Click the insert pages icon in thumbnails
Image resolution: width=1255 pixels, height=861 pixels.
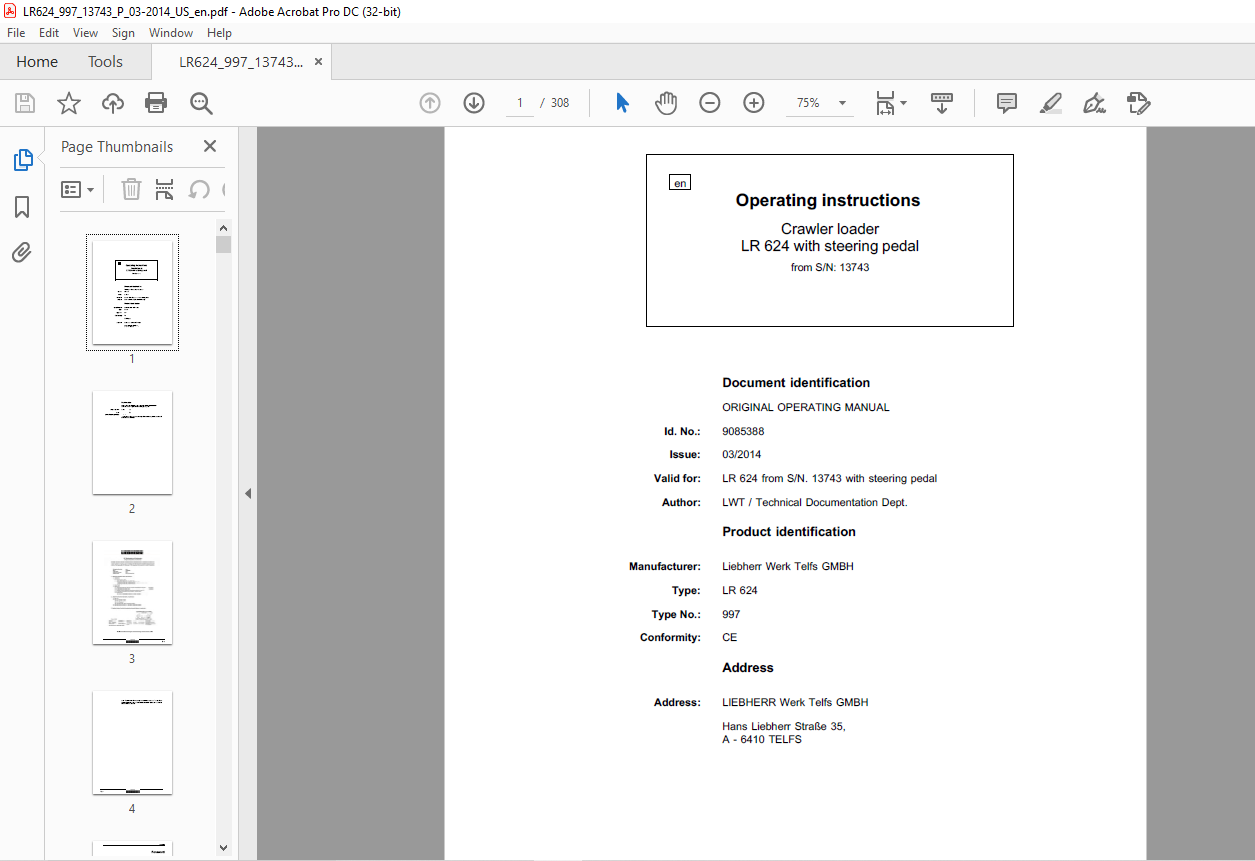165,189
